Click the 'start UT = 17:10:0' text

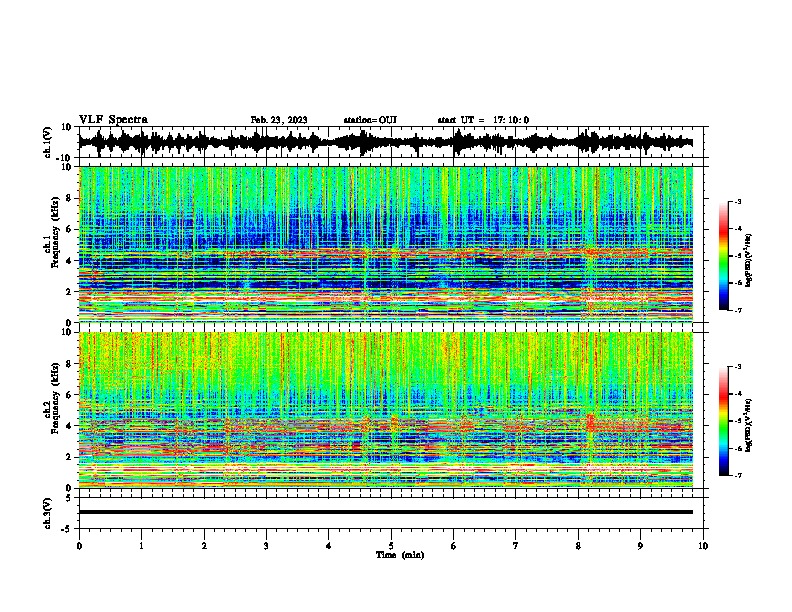point(483,120)
